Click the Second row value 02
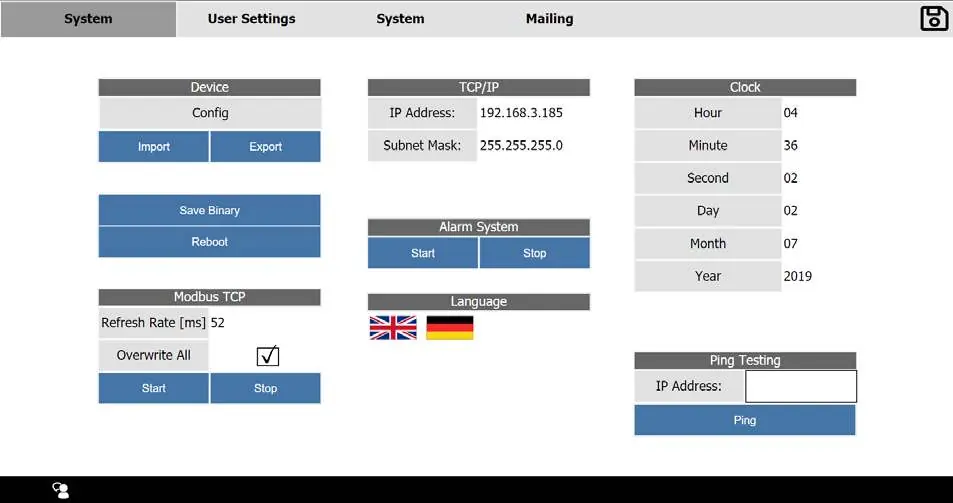The image size is (953, 503). 791,179
